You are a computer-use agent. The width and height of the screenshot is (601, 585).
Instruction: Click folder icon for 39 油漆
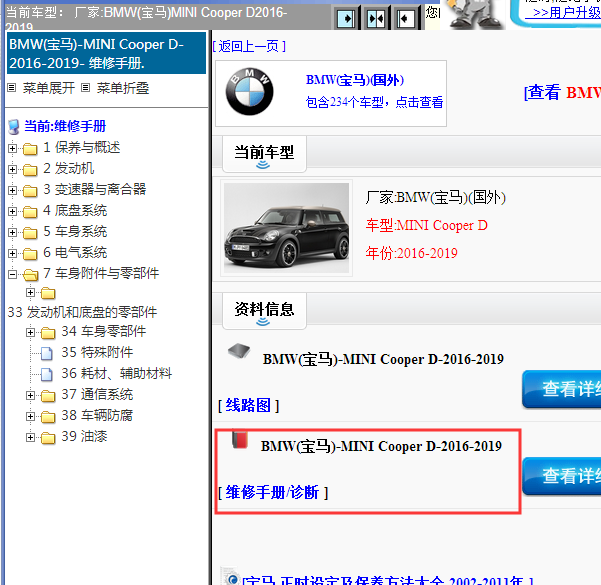[48, 438]
